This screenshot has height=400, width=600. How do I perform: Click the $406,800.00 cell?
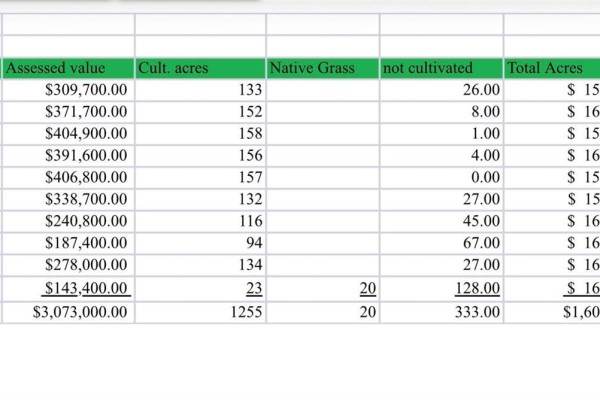click(x=68, y=178)
